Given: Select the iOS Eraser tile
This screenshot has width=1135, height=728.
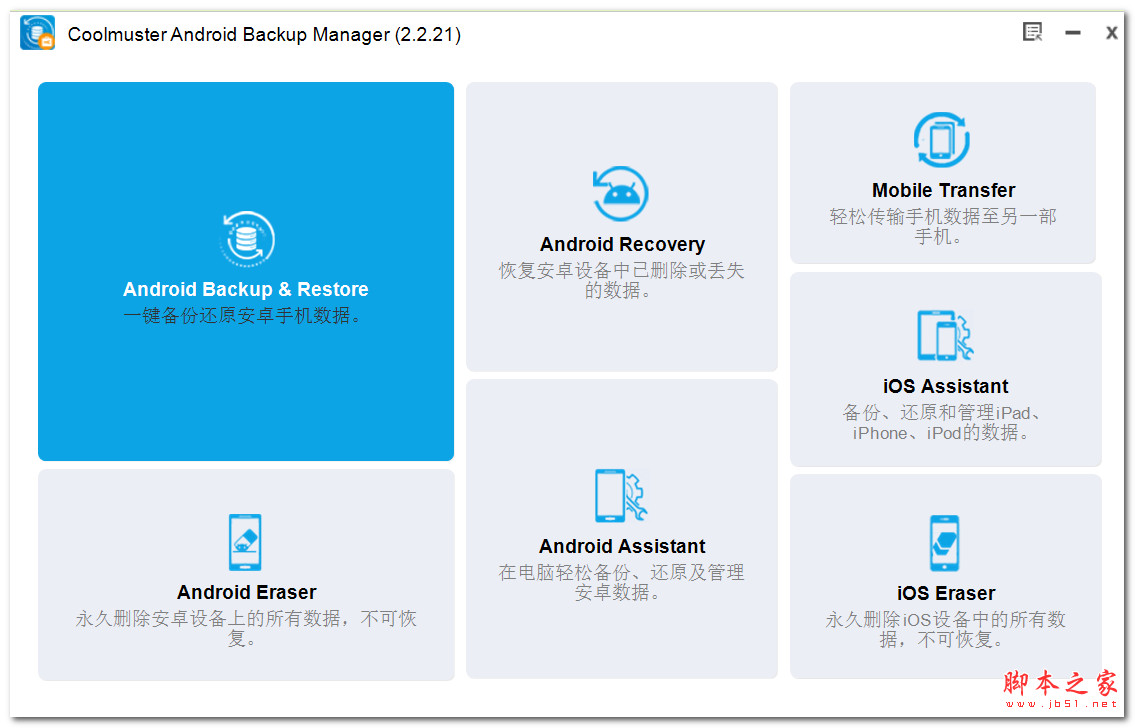Looking at the screenshot, I should (x=944, y=576).
